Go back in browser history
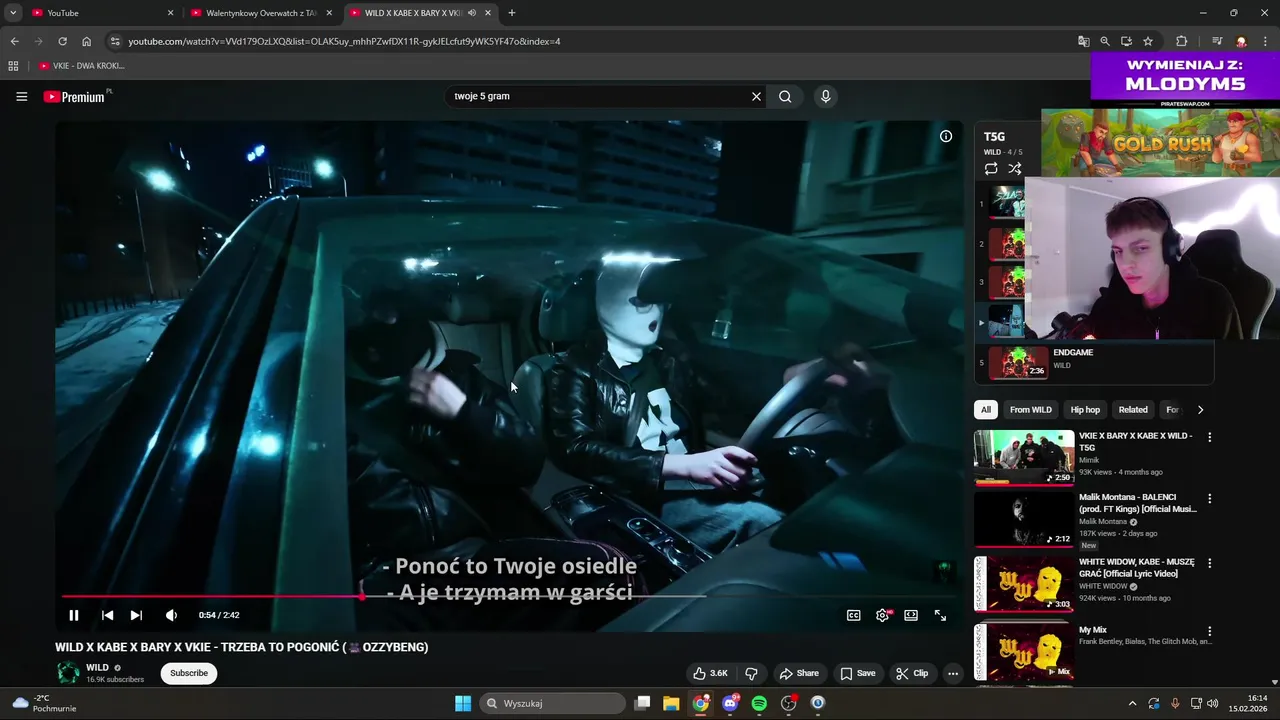This screenshot has height=720, width=1280. 14,41
